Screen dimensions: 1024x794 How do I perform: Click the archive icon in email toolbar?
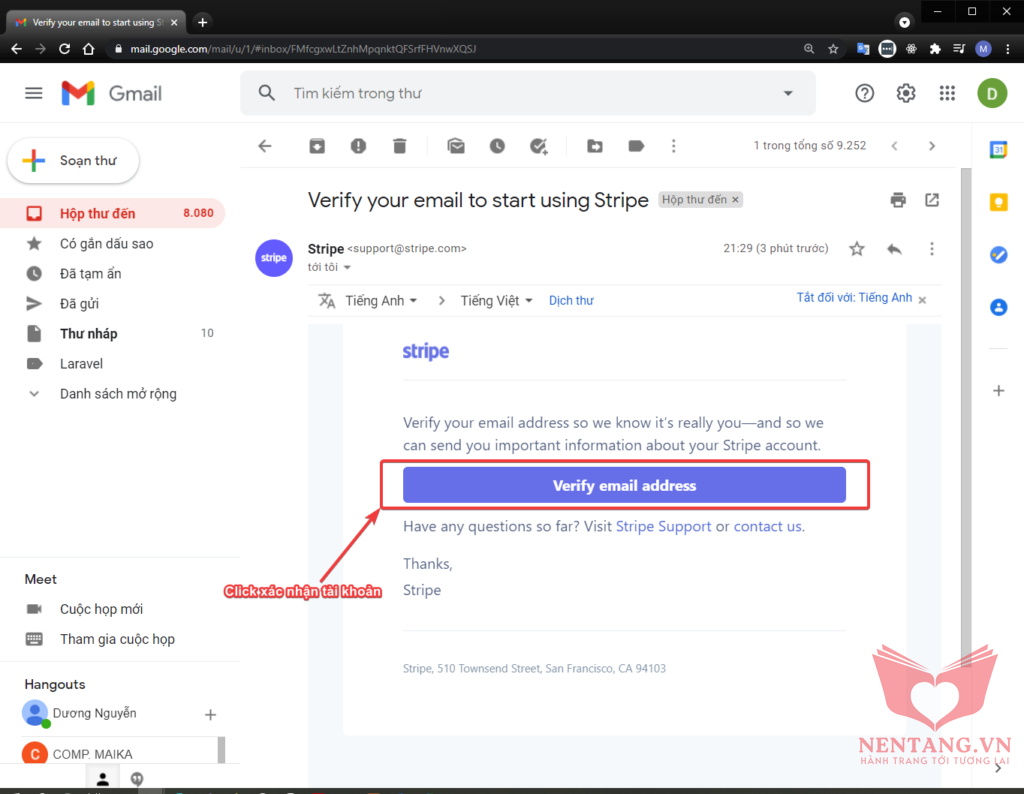pyautogui.click(x=317, y=146)
